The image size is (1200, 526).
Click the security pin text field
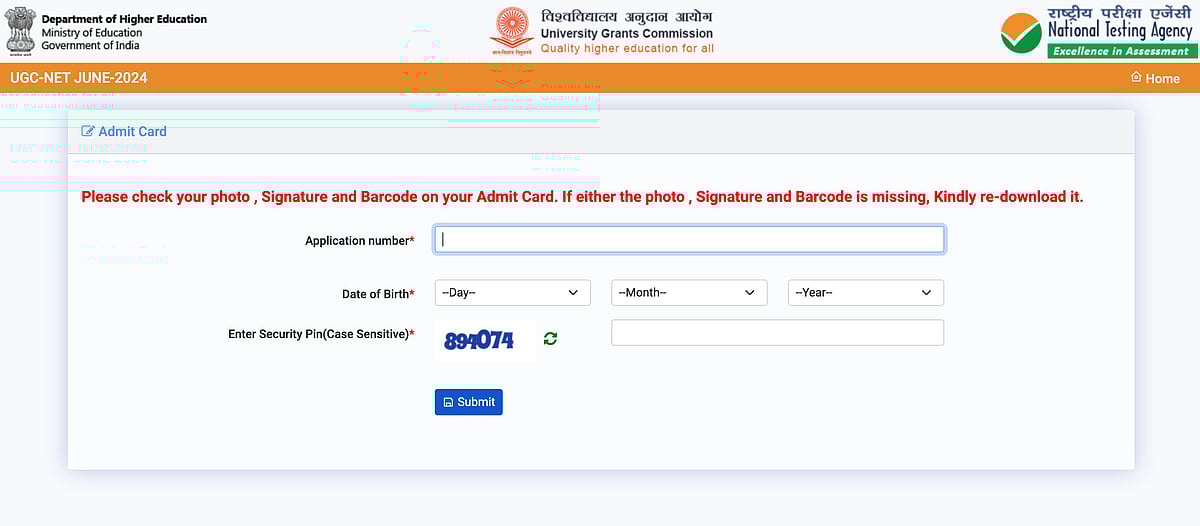point(777,333)
